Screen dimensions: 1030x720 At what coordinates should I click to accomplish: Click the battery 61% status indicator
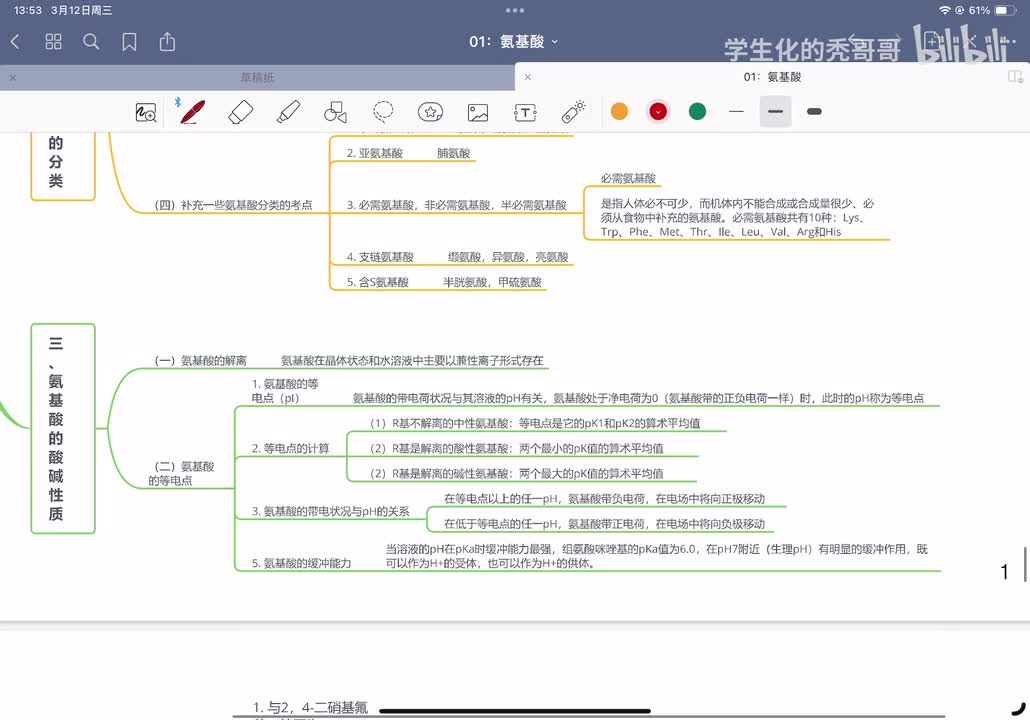[992, 11]
